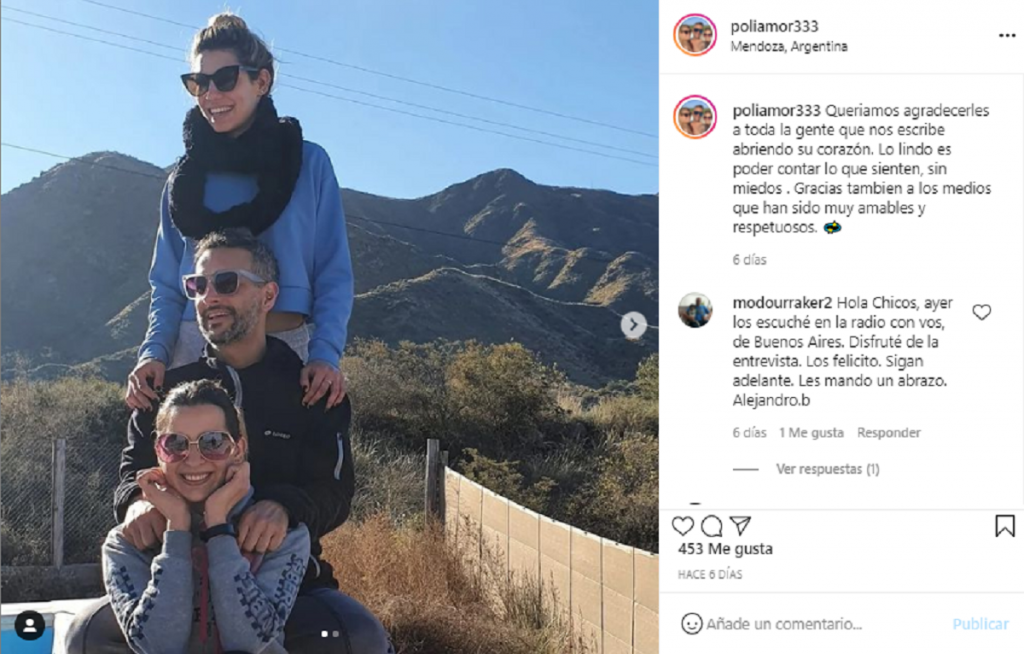Reply to modourraker2 via Responder
1024x654 pixels.
tap(889, 433)
